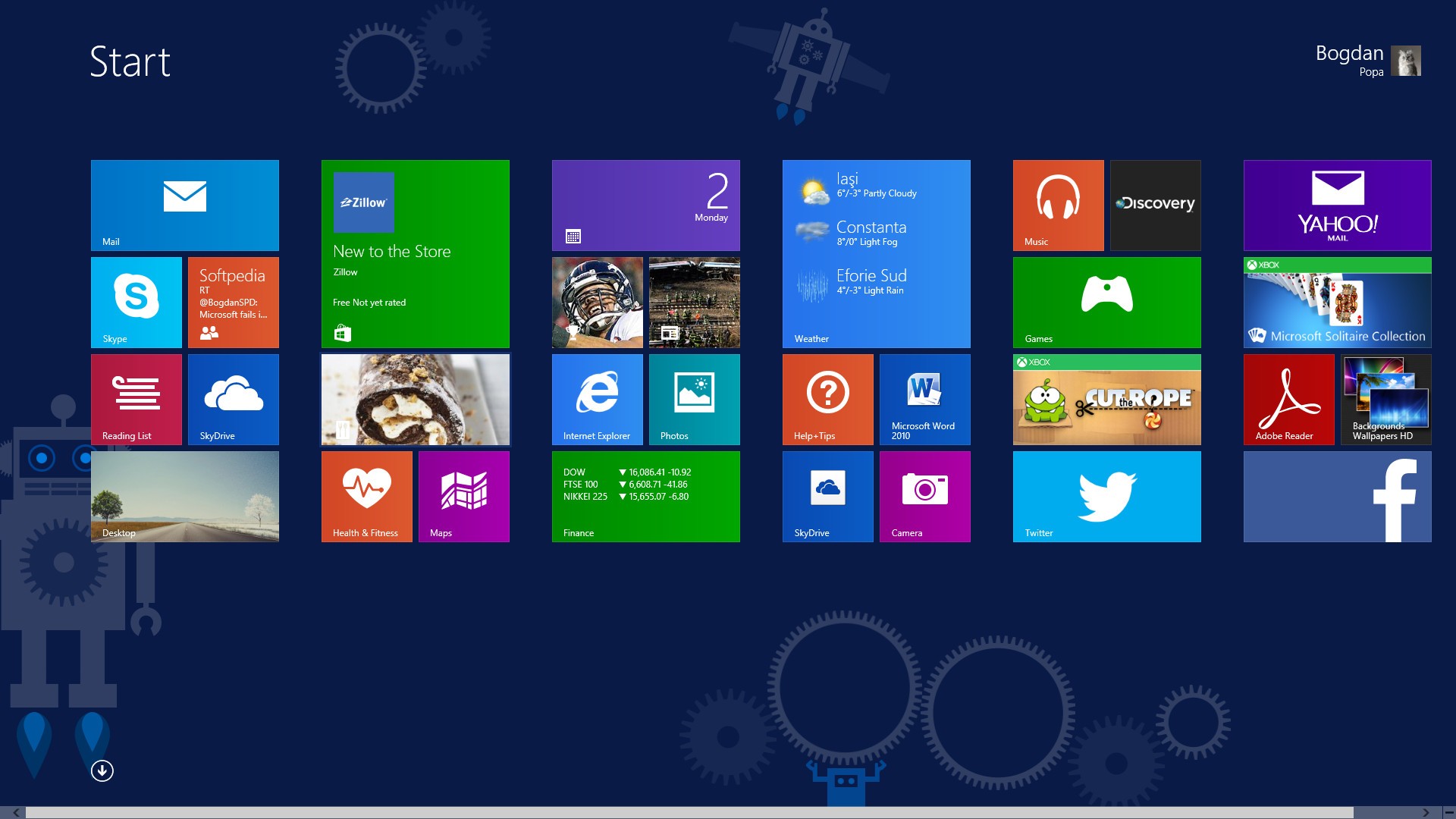The image size is (1456, 819).
Task: Open Help+Tips
Action: tap(827, 399)
